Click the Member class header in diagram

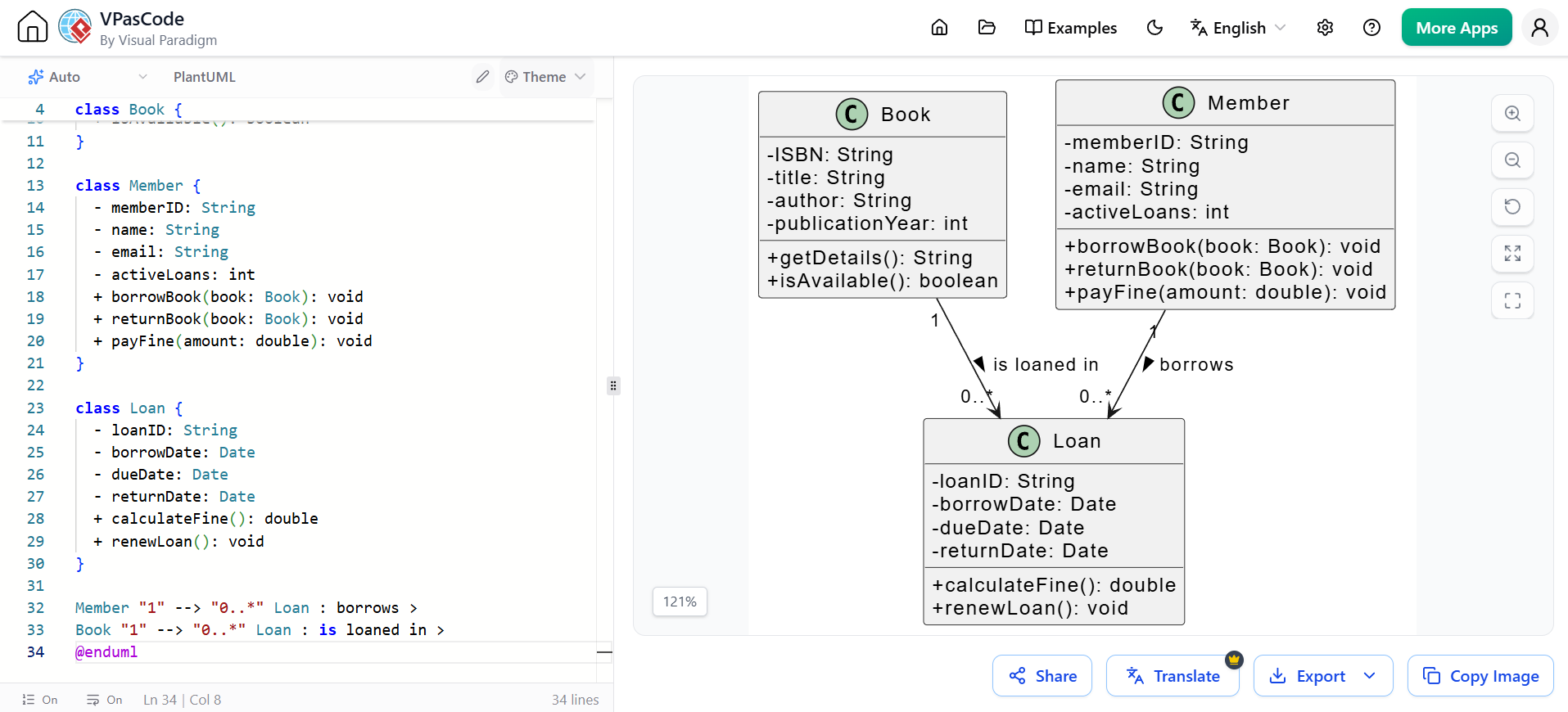click(x=1226, y=103)
